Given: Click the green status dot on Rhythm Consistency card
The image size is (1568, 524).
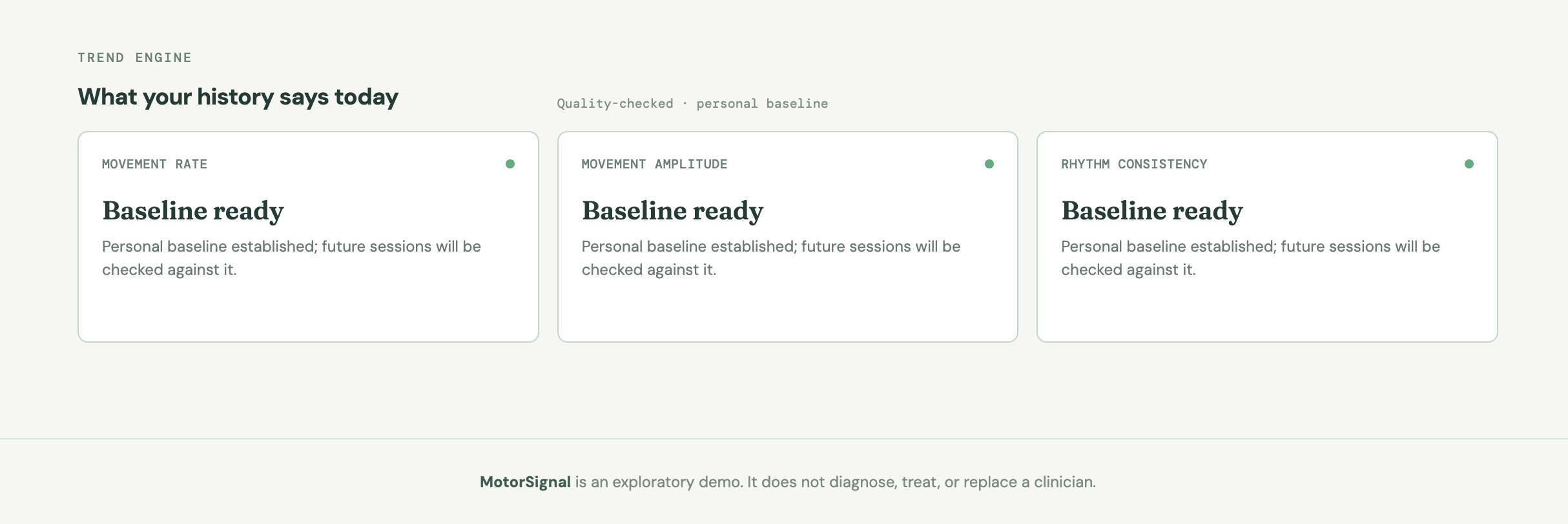Looking at the screenshot, I should 1469,164.
